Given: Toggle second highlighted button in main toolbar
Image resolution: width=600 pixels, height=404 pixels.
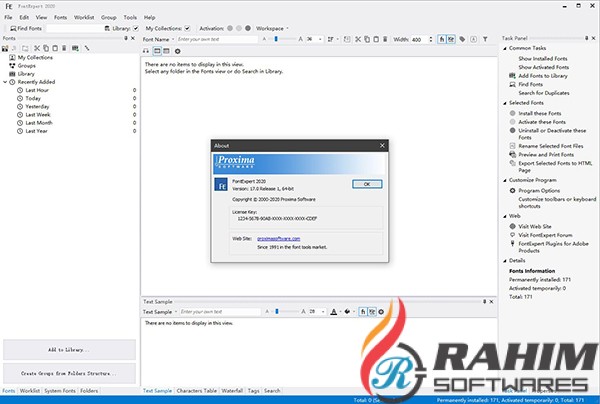Looking at the screenshot, I should click(451, 39).
